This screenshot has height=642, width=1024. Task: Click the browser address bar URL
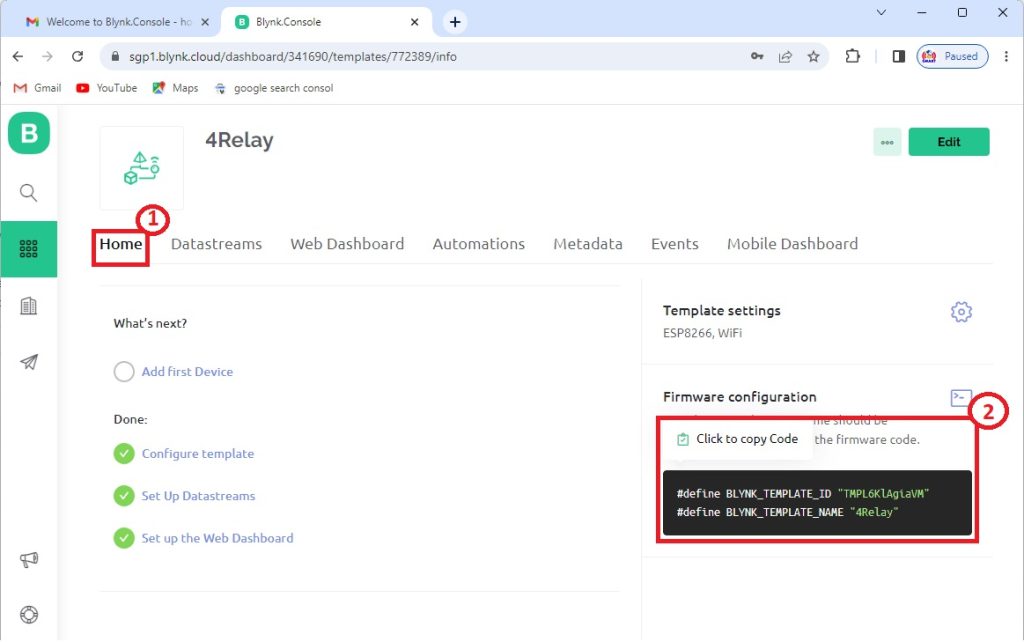[400, 57]
